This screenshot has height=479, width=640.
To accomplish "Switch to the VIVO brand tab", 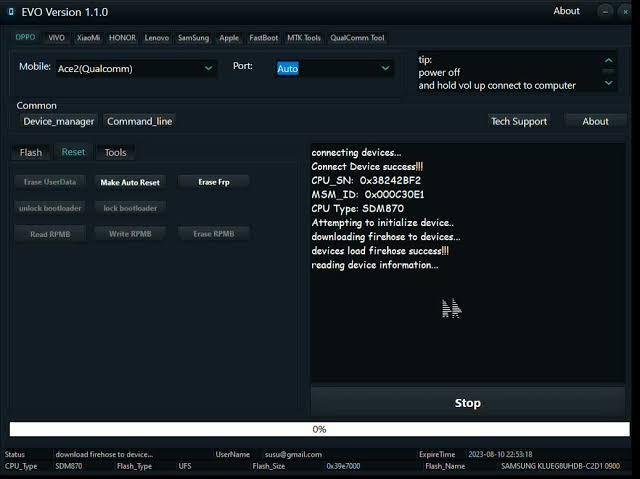I will click(x=57, y=38).
